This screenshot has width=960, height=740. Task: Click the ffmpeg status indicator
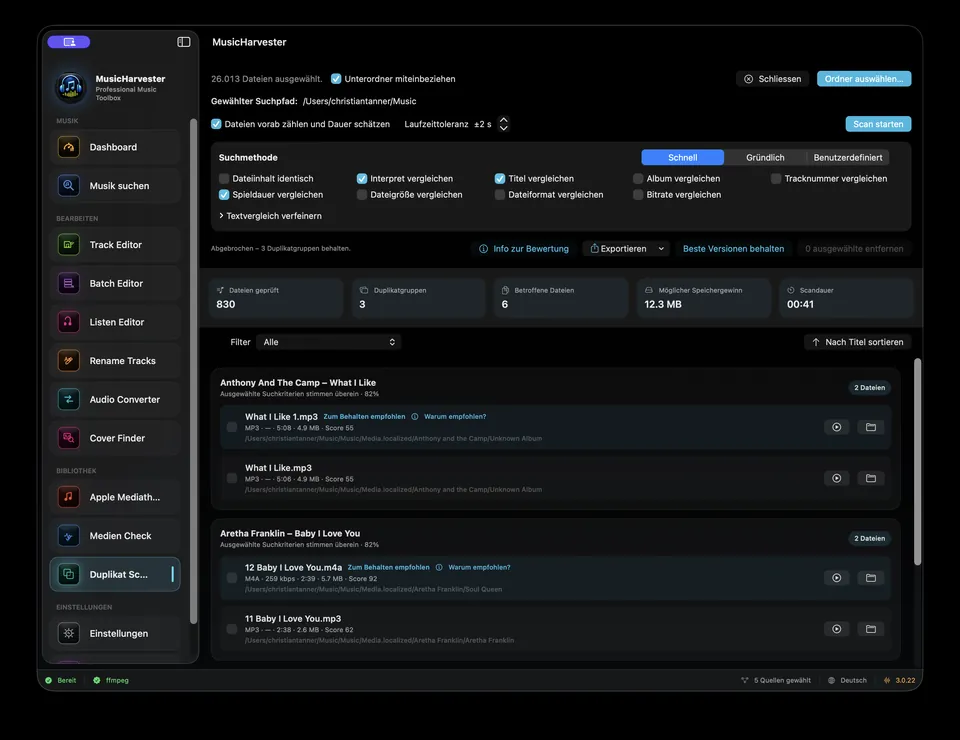pyautogui.click(x=111, y=680)
